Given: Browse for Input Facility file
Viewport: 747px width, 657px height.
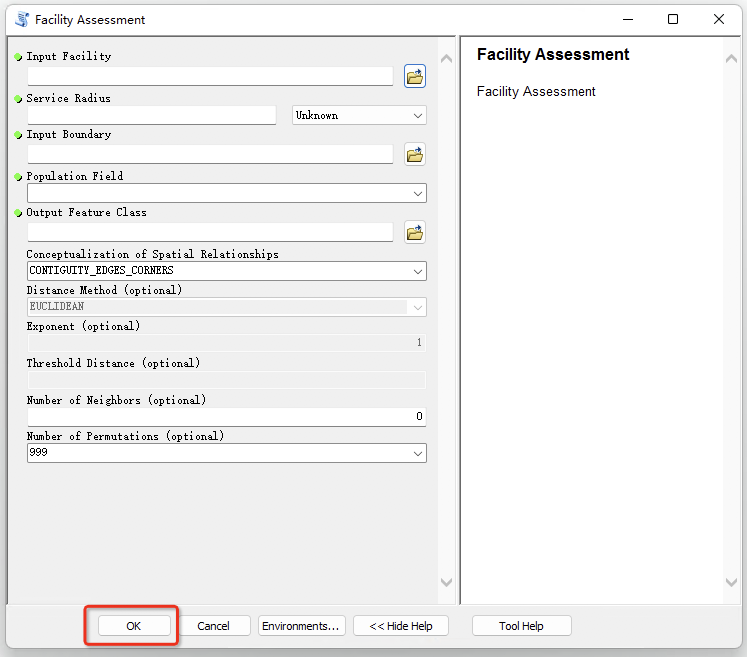Looking at the screenshot, I should click(x=415, y=76).
